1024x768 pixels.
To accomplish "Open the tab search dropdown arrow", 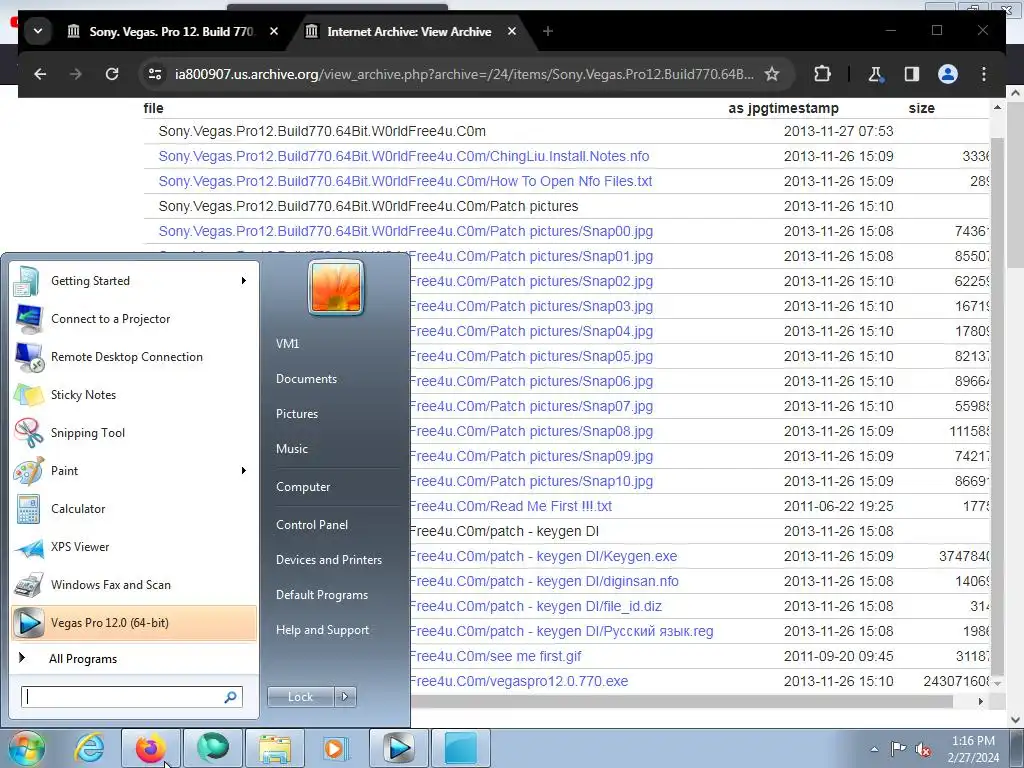I will coord(38,31).
